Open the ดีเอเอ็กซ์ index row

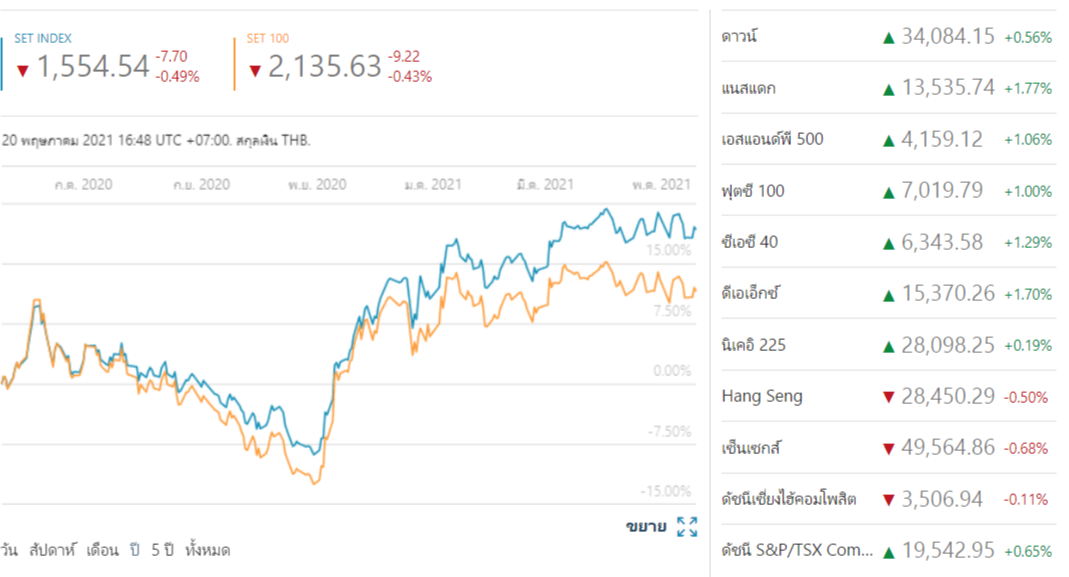point(750,294)
